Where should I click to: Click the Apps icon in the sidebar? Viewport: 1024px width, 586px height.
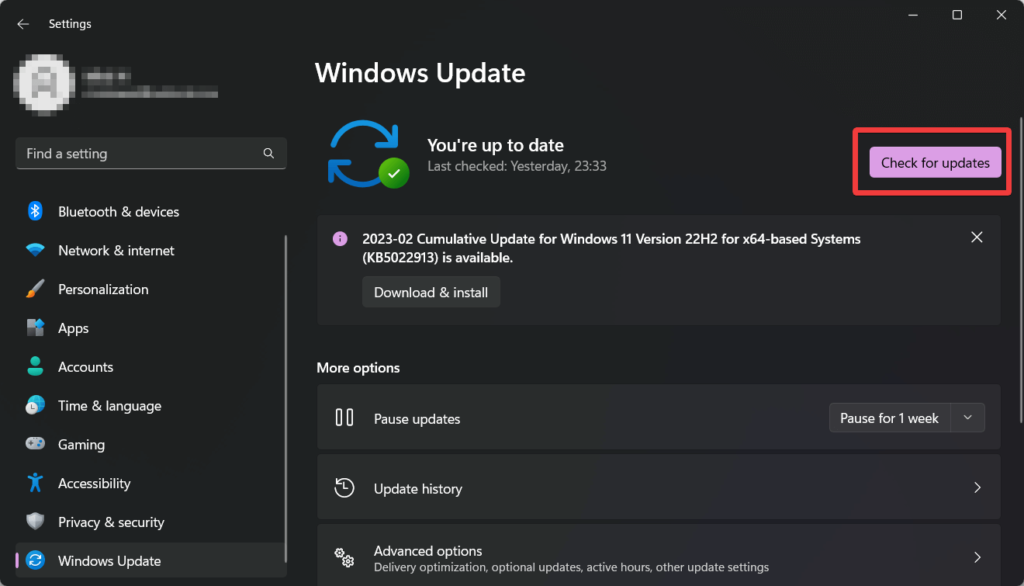[35, 327]
